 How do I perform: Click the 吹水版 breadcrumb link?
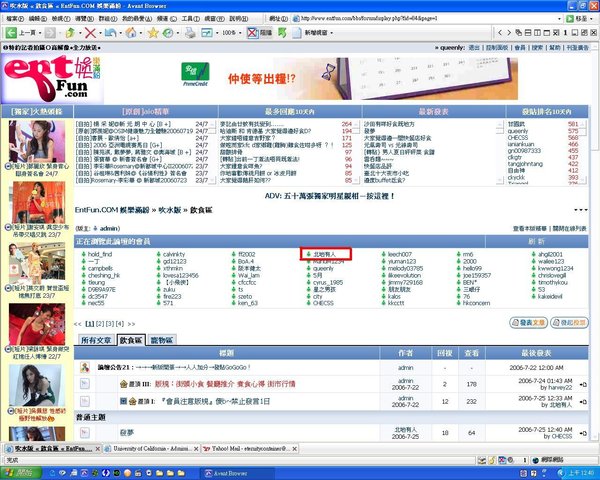pos(170,210)
